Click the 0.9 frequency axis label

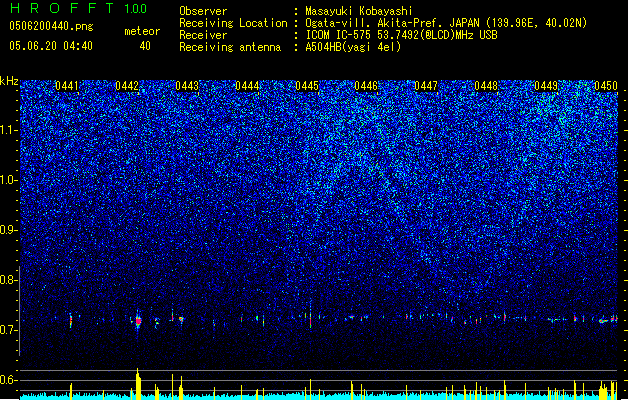pos(8,230)
